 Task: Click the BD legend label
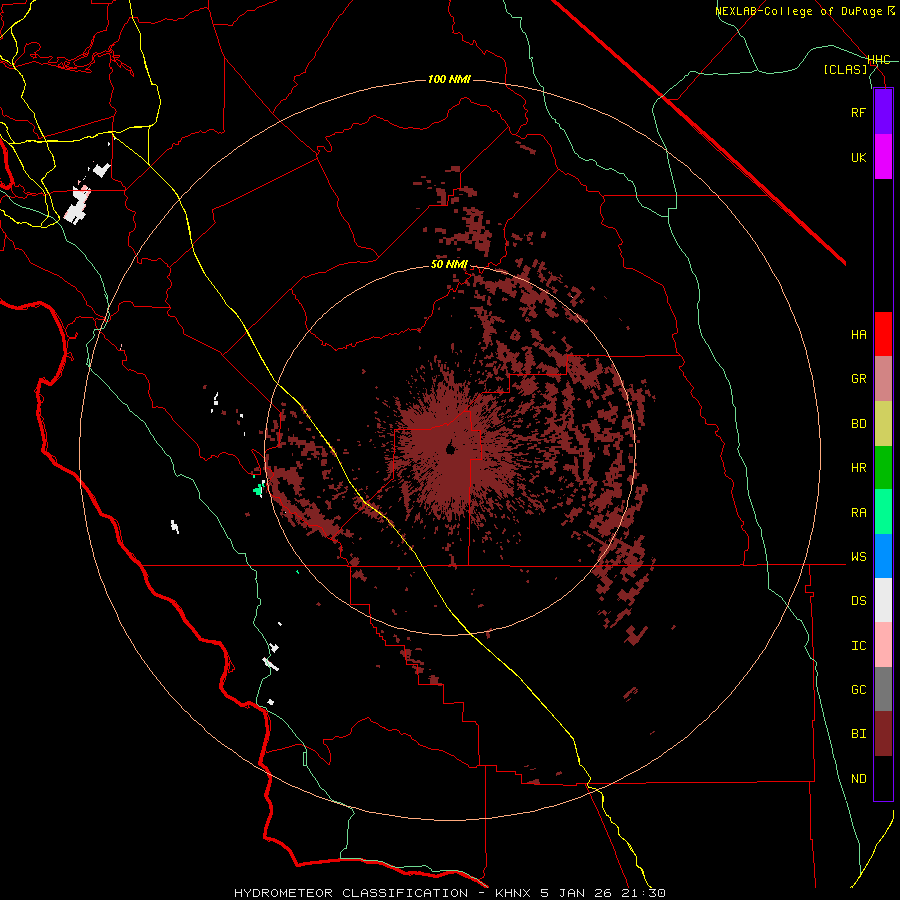click(x=858, y=424)
